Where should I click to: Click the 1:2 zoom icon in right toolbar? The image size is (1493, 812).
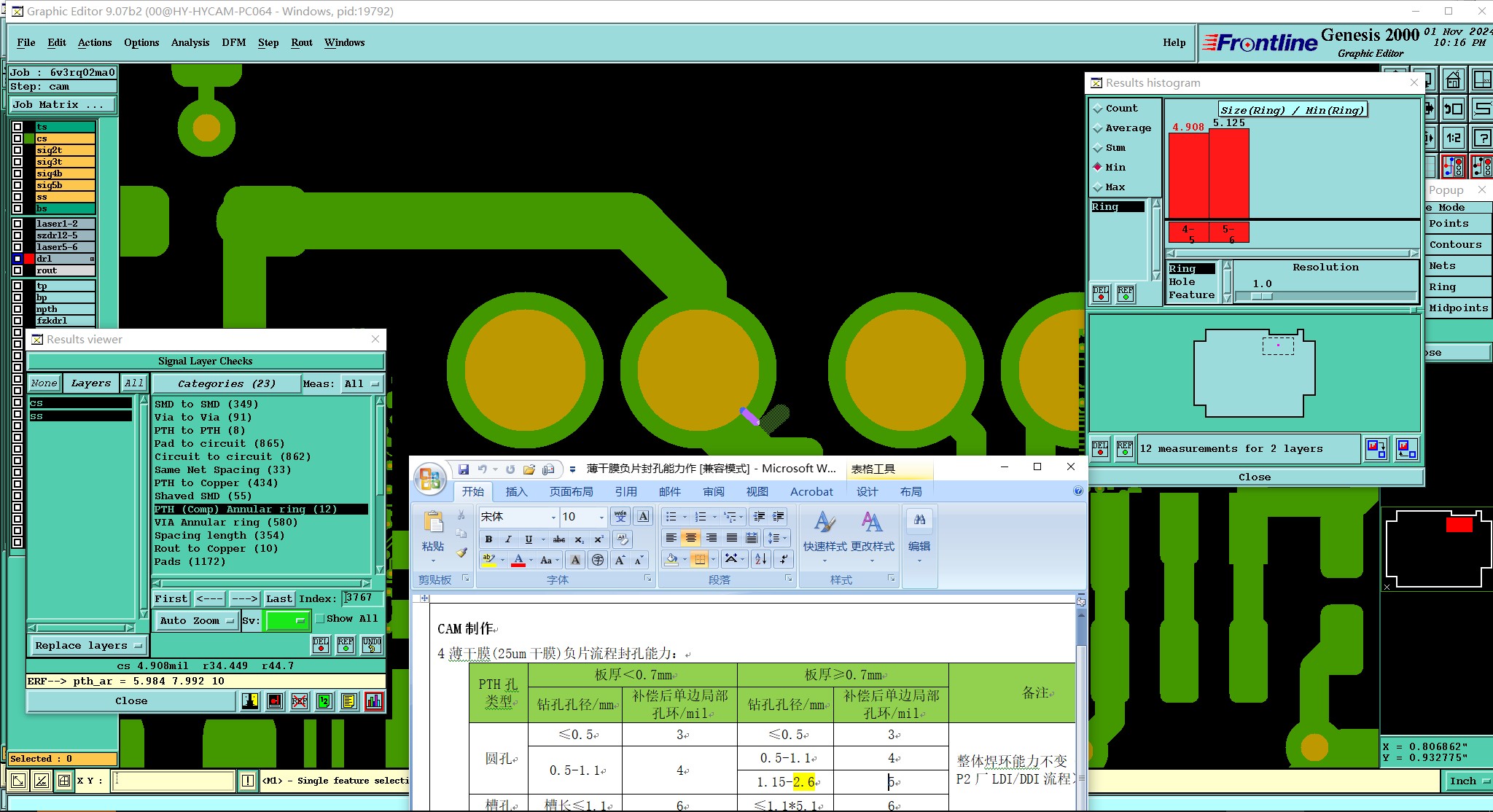tap(1453, 138)
